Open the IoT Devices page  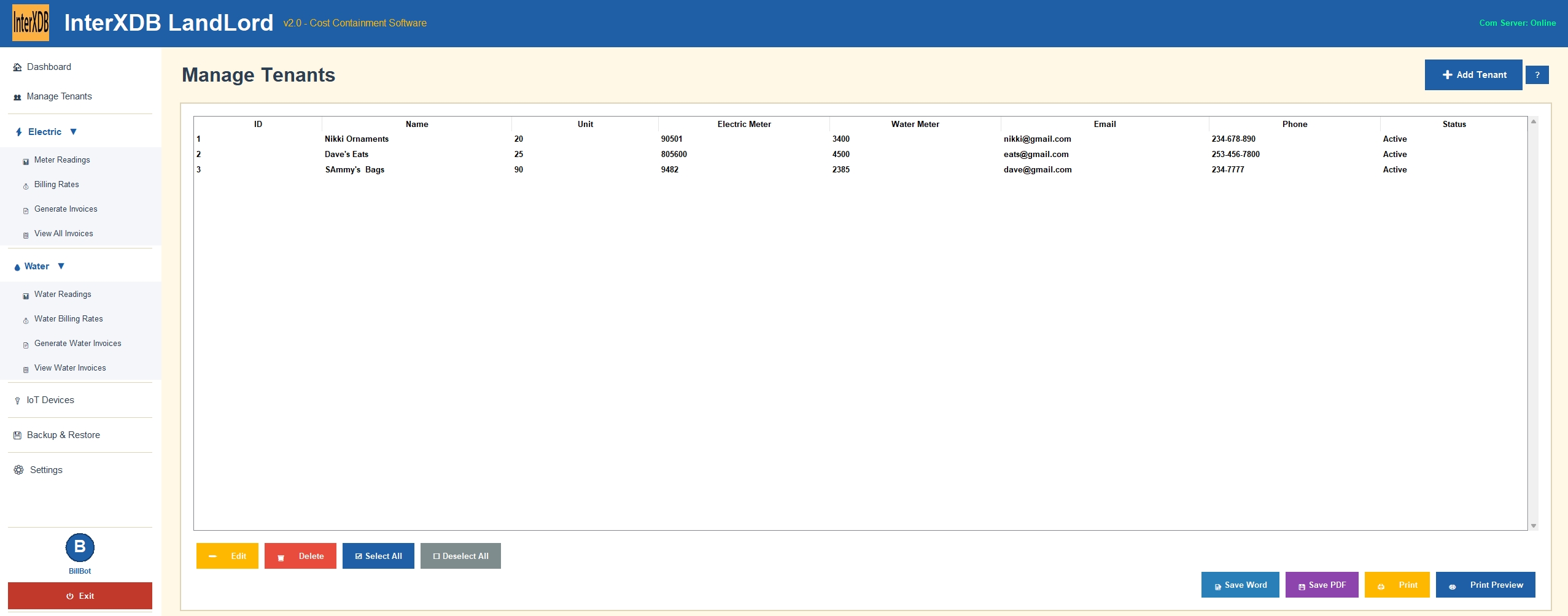[50, 400]
